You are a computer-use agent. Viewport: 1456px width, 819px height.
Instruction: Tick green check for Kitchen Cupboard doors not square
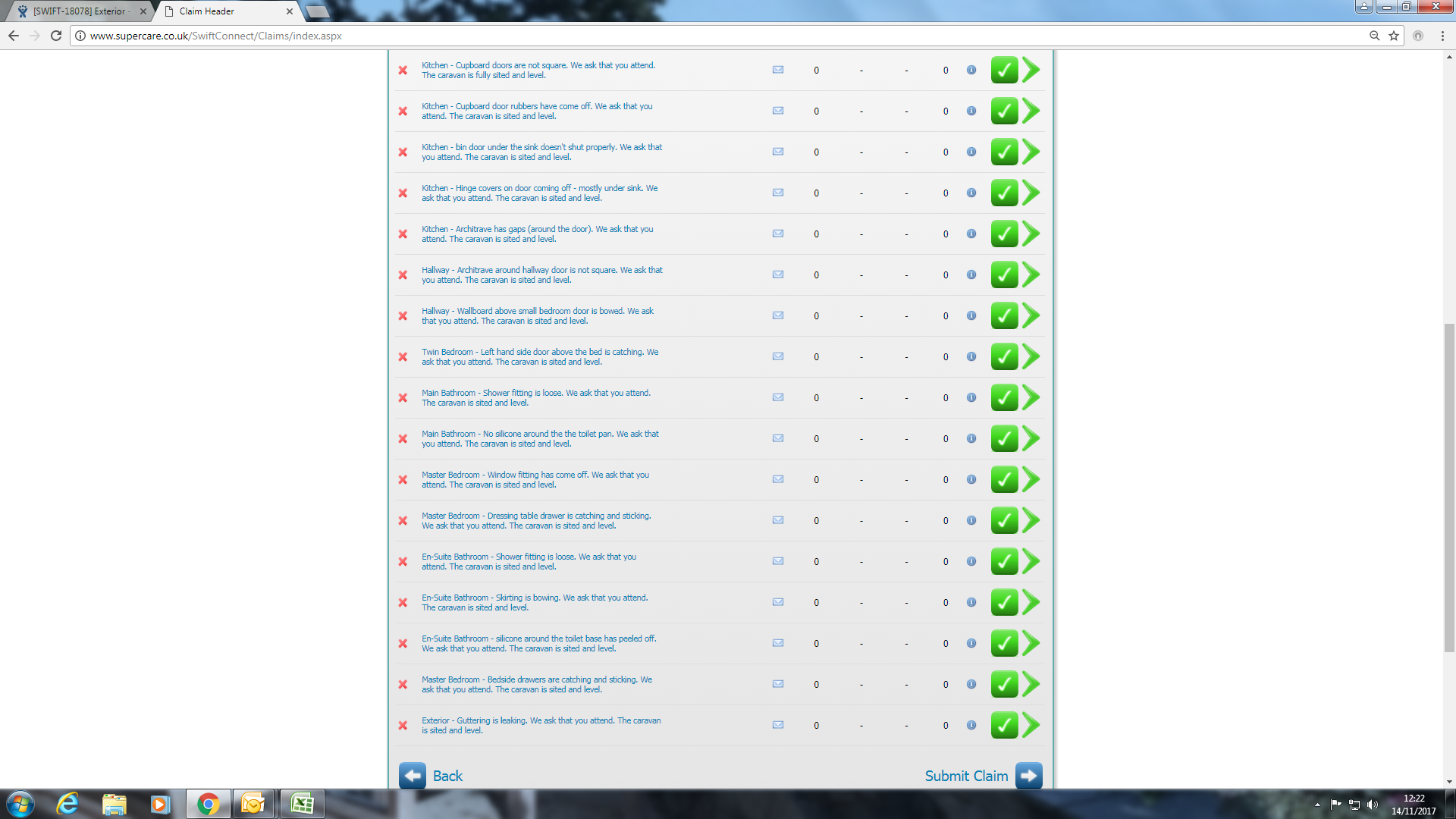[1004, 70]
